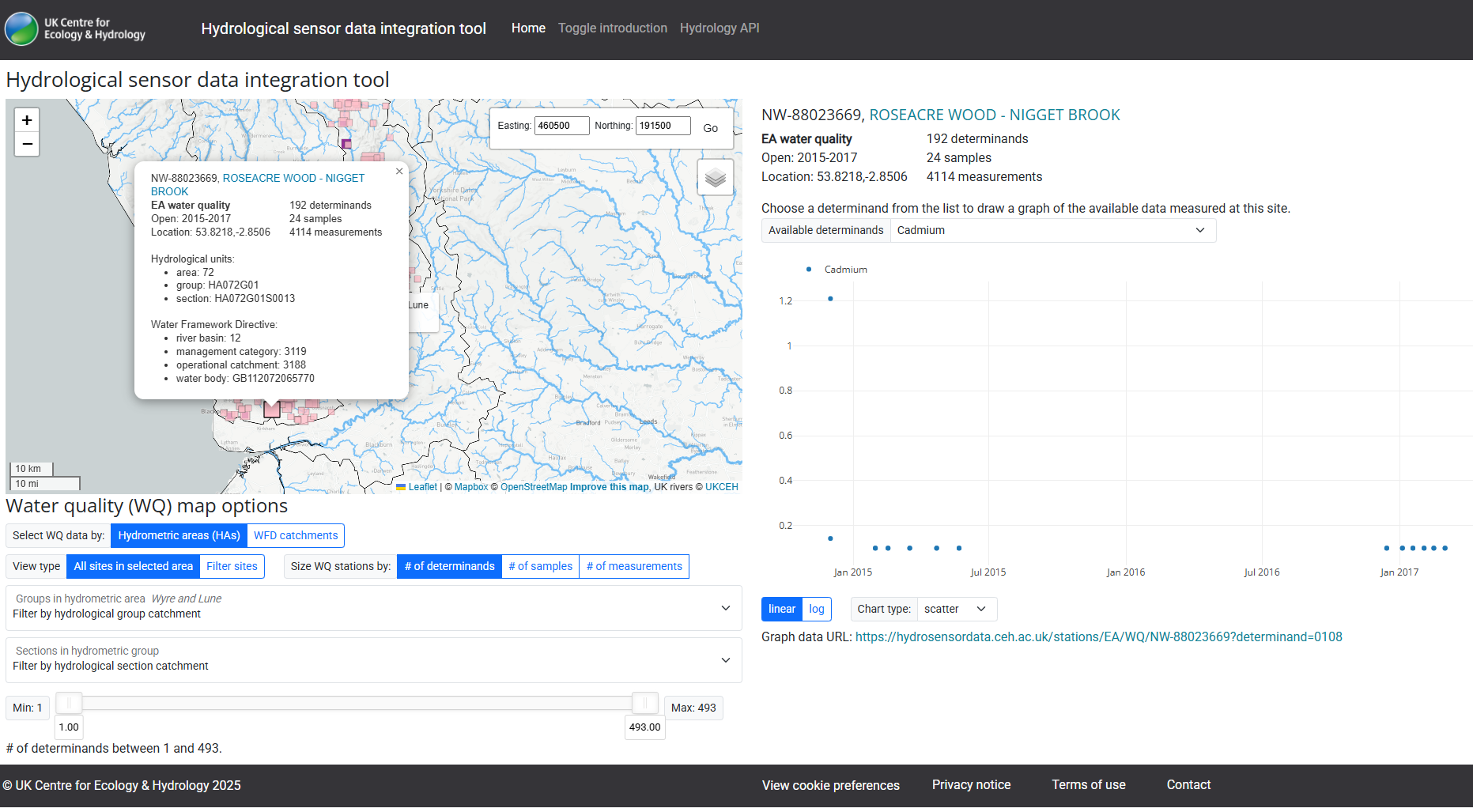This screenshot has width=1473, height=812.
Task: Zoom out on the map using the minus icon
Action: [x=26, y=144]
